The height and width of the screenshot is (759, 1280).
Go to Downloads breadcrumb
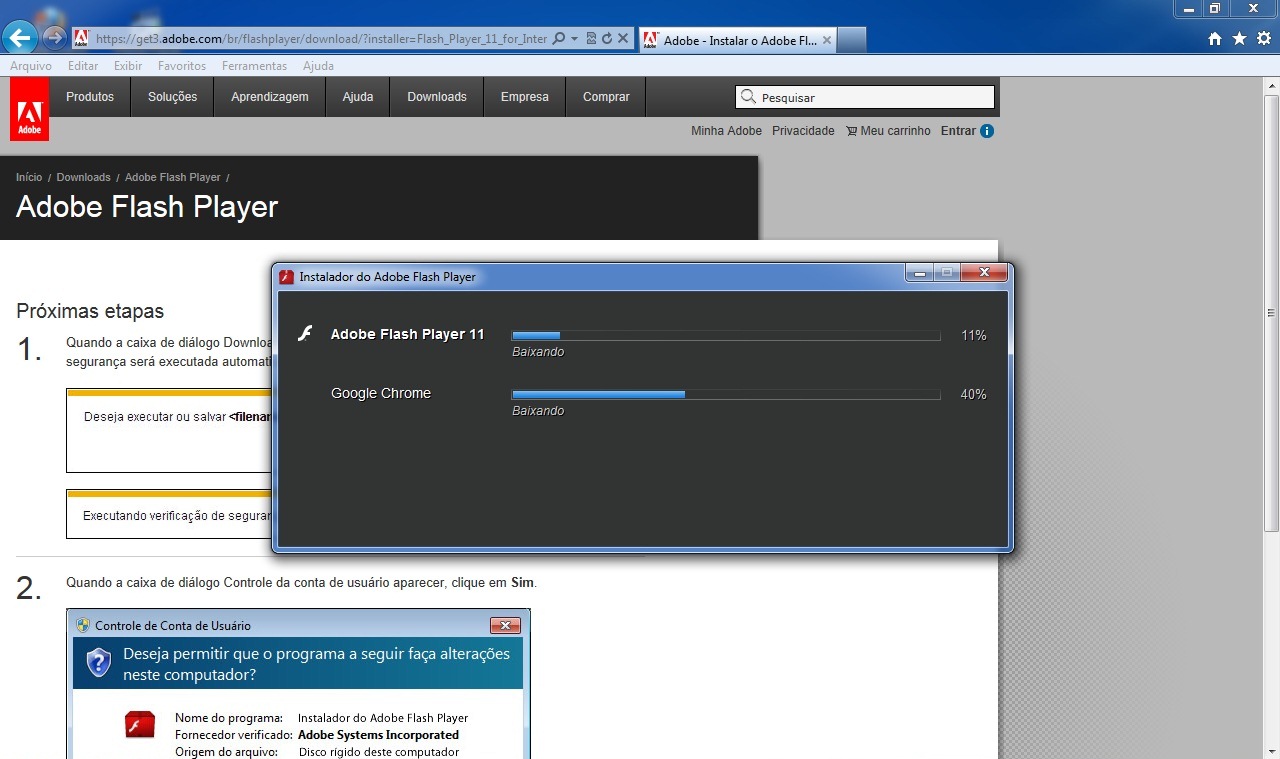click(x=83, y=177)
